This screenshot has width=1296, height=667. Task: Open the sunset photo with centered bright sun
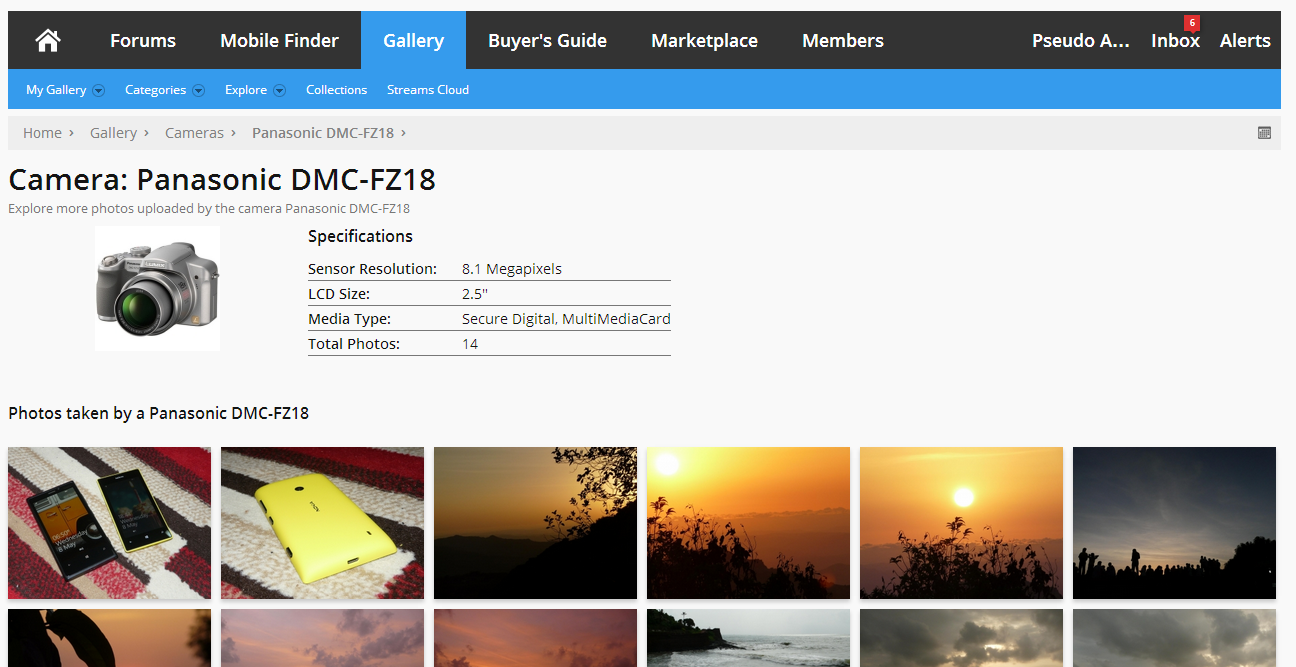coord(961,523)
